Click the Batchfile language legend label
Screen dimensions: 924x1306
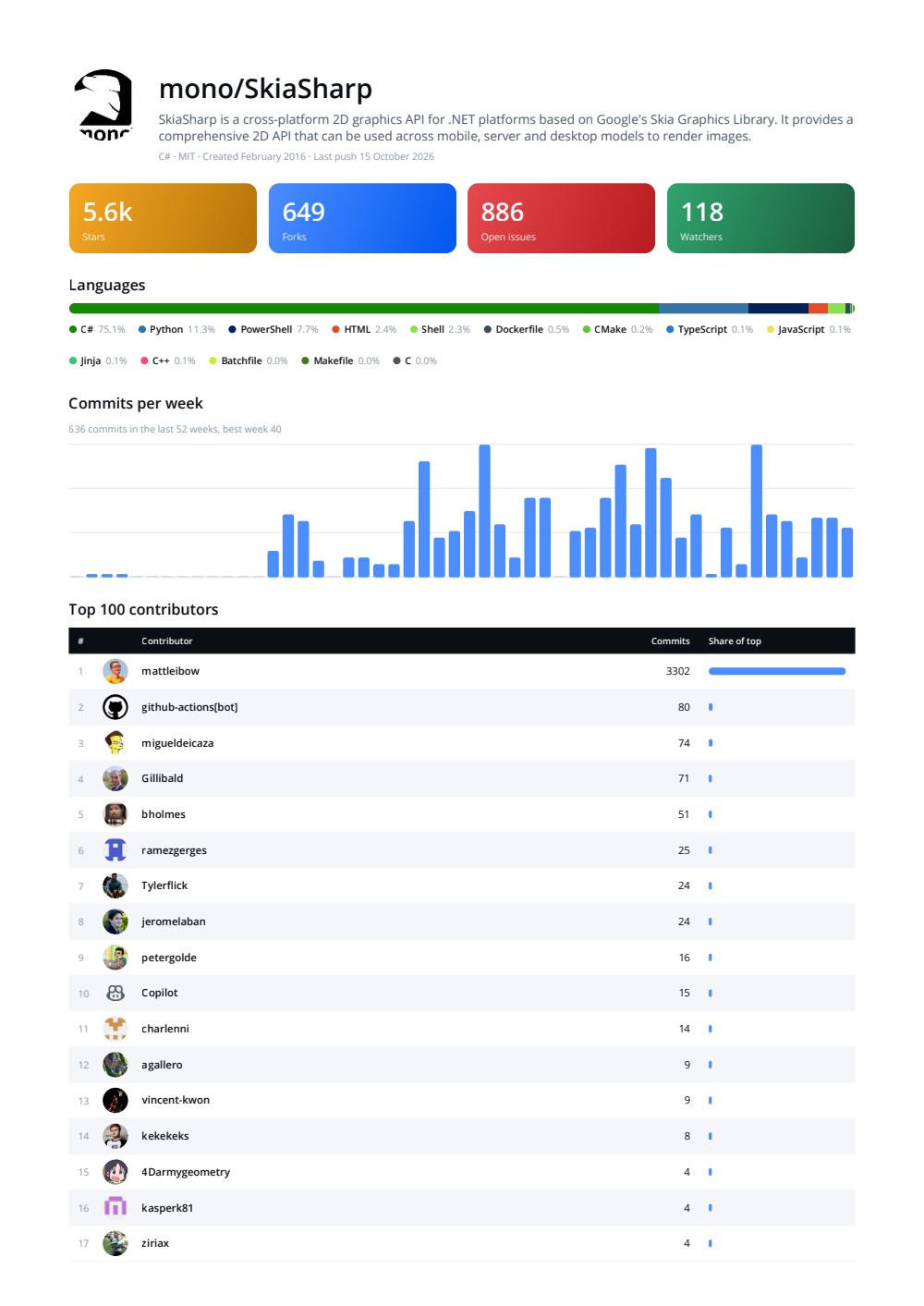point(241,361)
